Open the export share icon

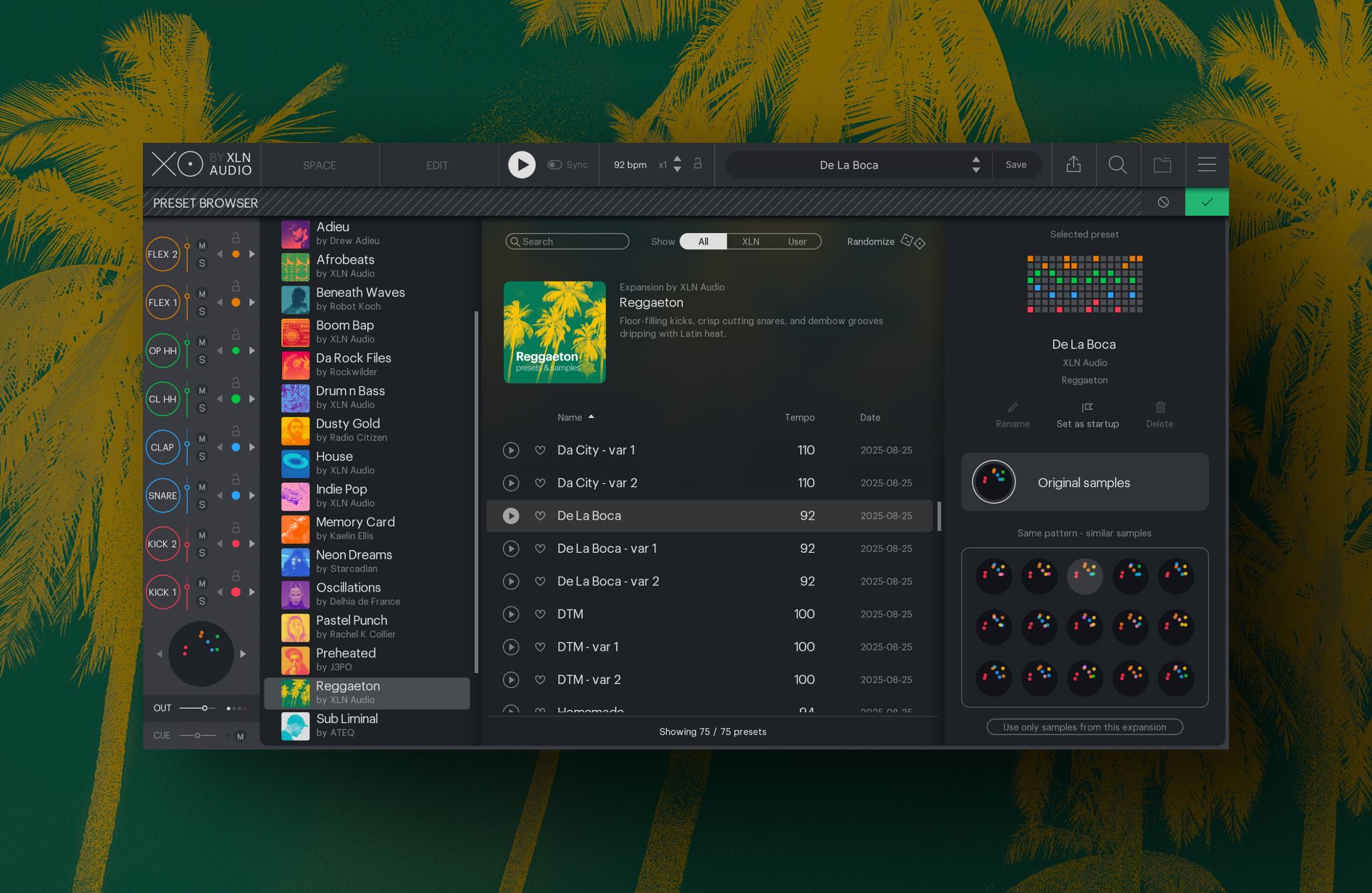click(1073, 165)
